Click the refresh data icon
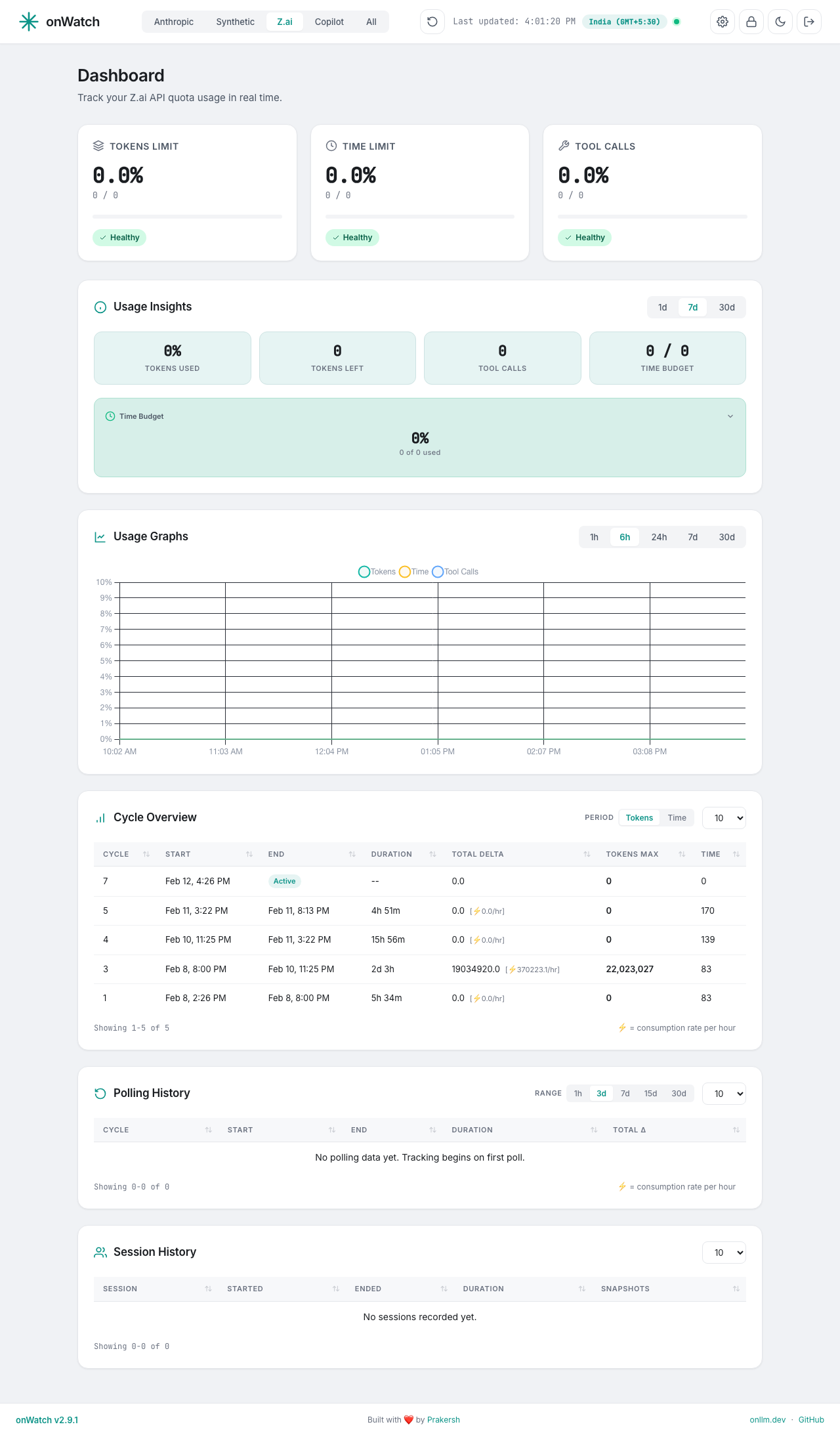840x1437 pixels. click(x=432, y=22)
